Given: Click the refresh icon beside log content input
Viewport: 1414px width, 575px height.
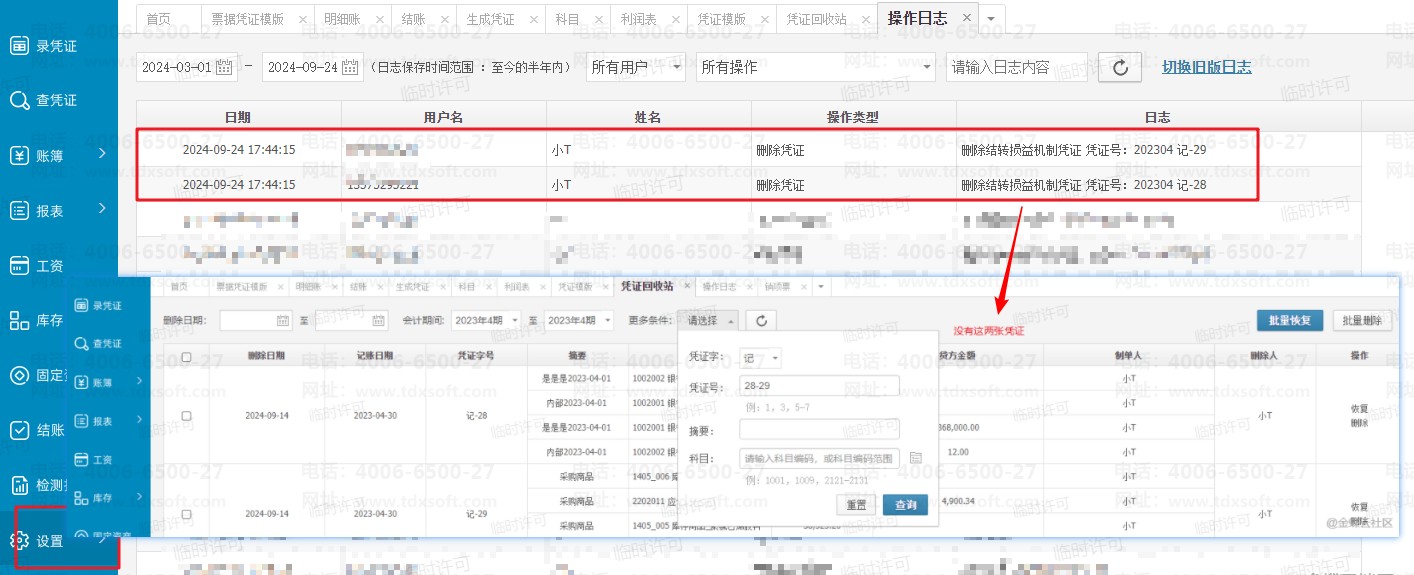Looking at the screenshot, I should (1120, 67).
